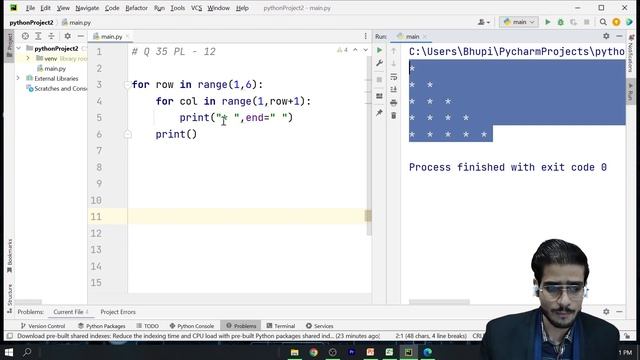Close the main.py editor tab
640x360 pixels.
(127, 36)
